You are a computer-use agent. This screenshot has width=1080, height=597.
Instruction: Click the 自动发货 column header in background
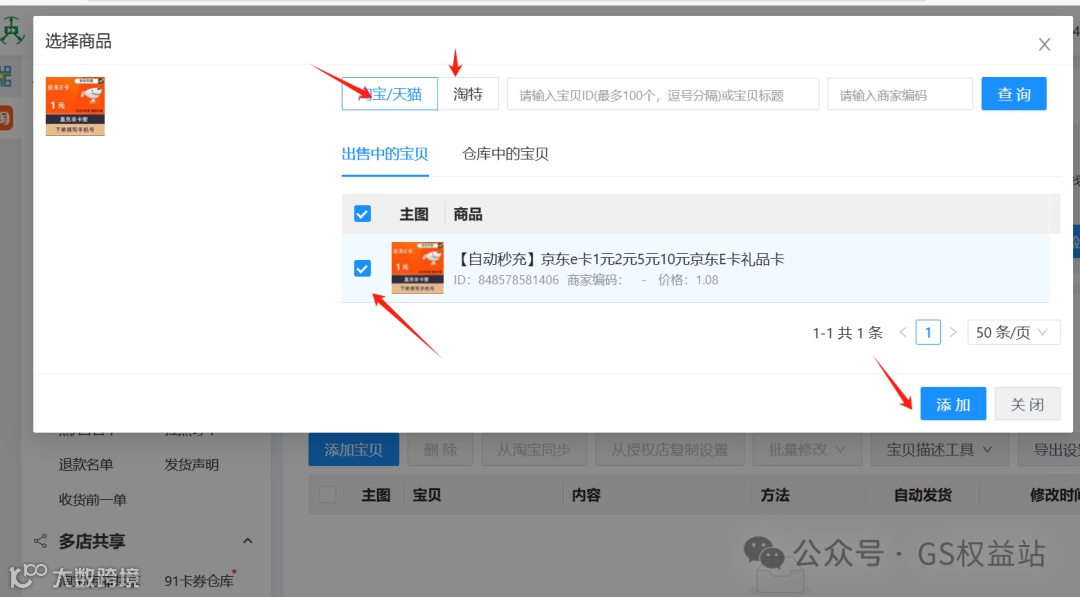pyautogui.click(x=923, y=495)
